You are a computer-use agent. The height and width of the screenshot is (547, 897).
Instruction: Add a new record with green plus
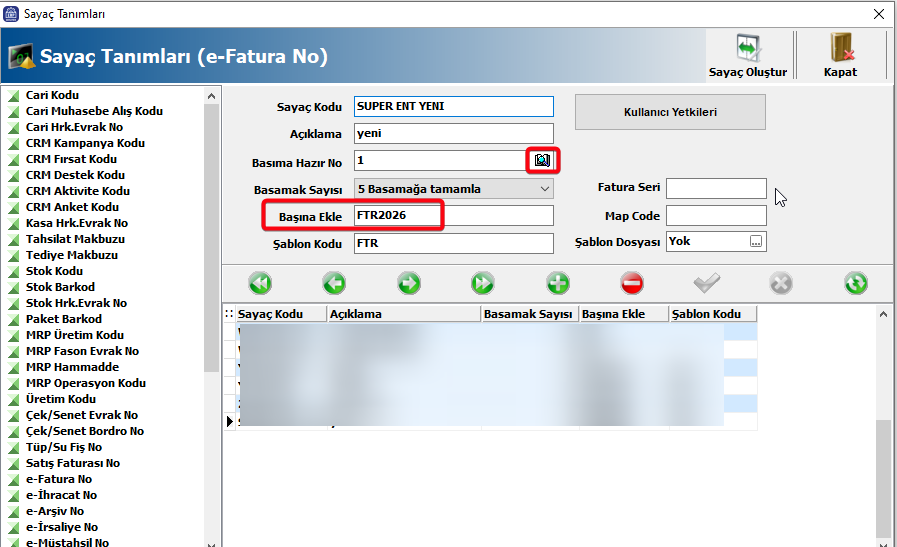pyautogui.click(x=558, y=283)
